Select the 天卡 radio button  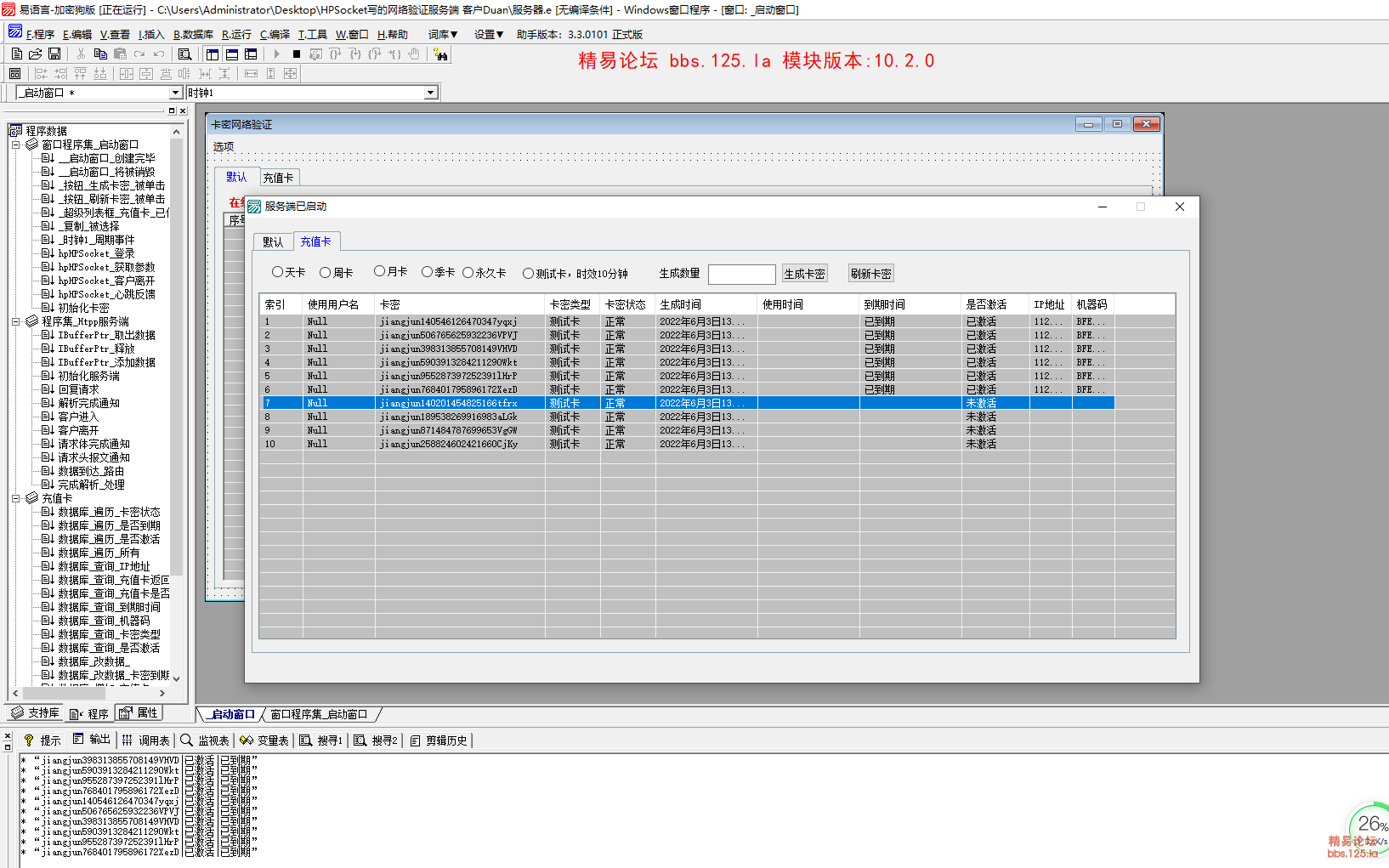tap(277, 272)
